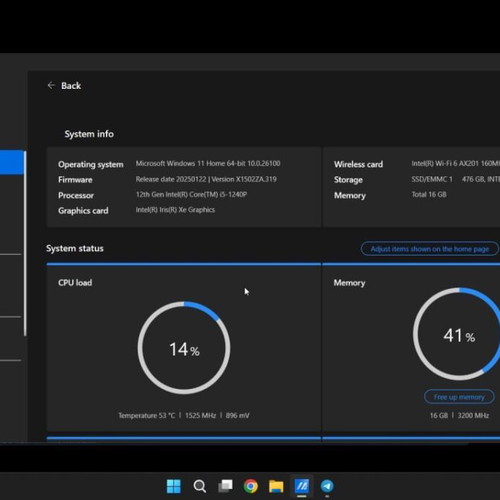Select the MyASUS taskbar icon
The image size is (500, 500).
click(302, 486)
